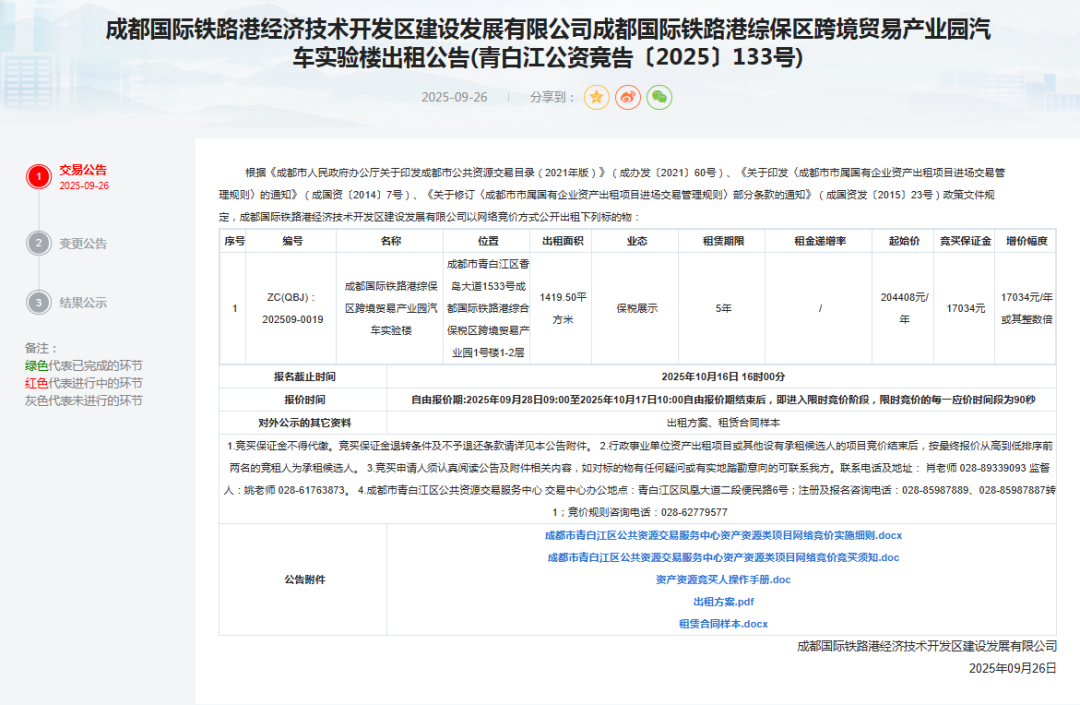Image resolution: width=1080 pixels, height=705 pixels.
Task: Click the red step 1 circle
Action: 38,177
